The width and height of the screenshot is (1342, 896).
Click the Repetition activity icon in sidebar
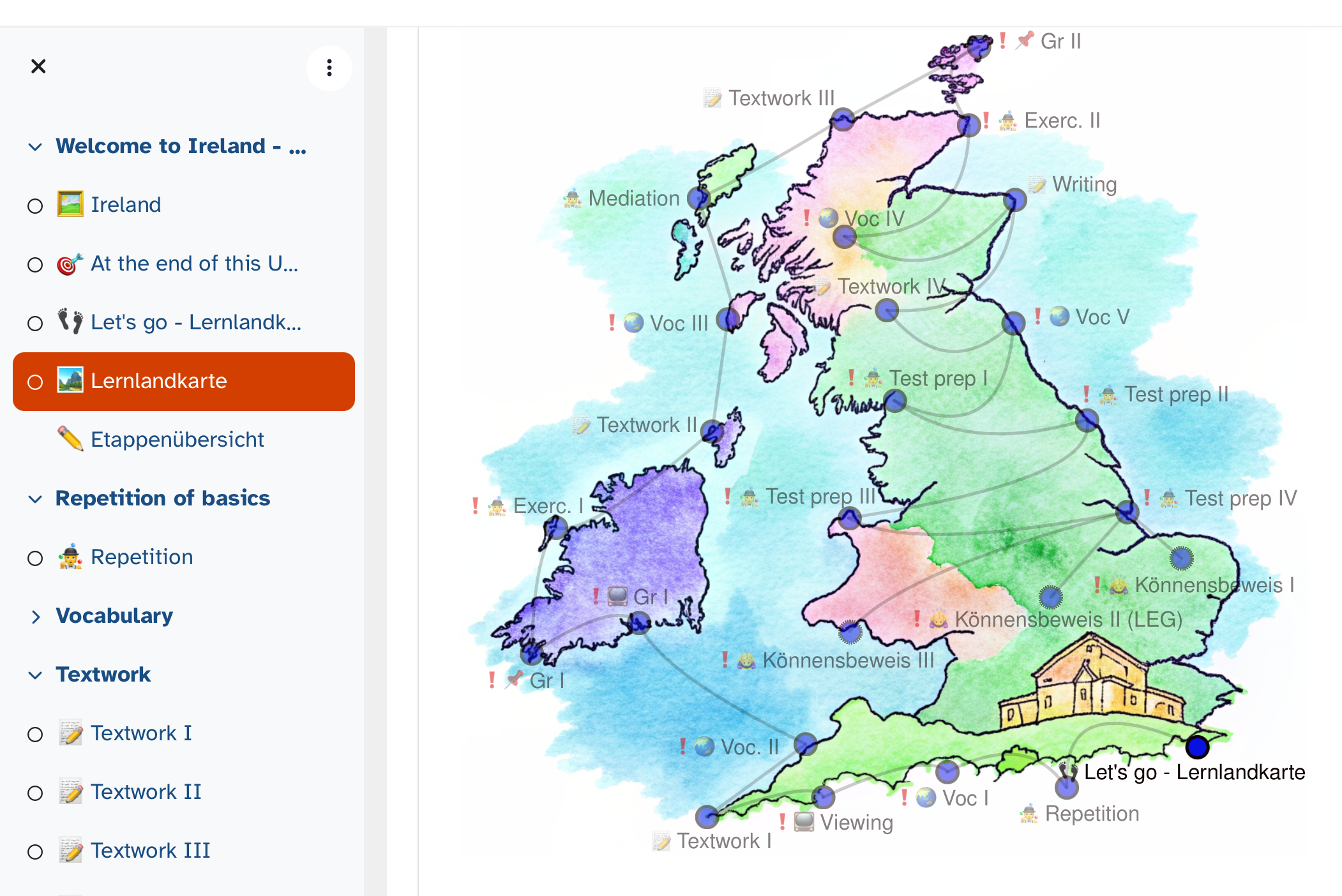(x=70, y=557)
